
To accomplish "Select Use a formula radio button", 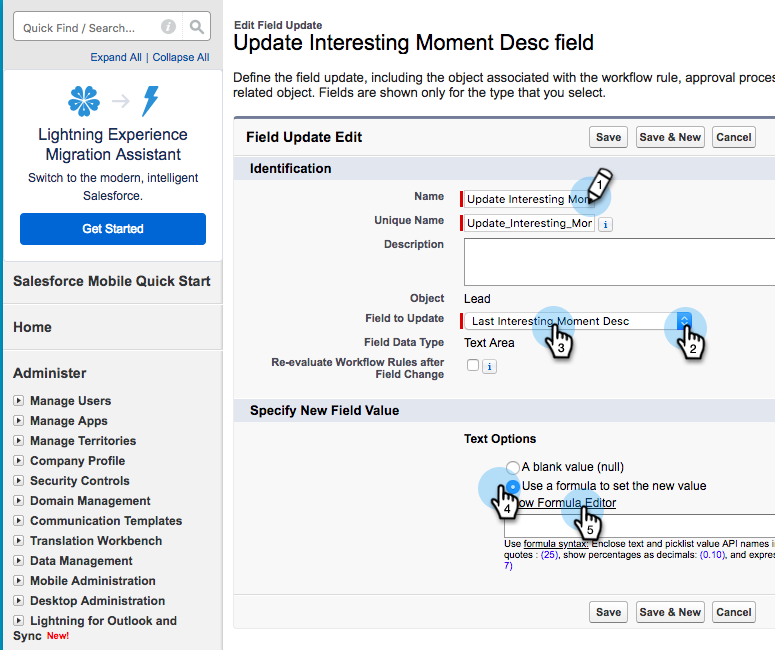I will (x=513, y=486).
